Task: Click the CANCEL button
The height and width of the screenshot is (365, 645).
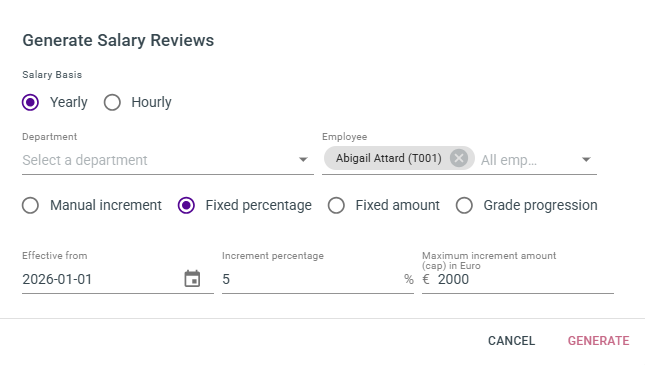Action: point(511,341)
